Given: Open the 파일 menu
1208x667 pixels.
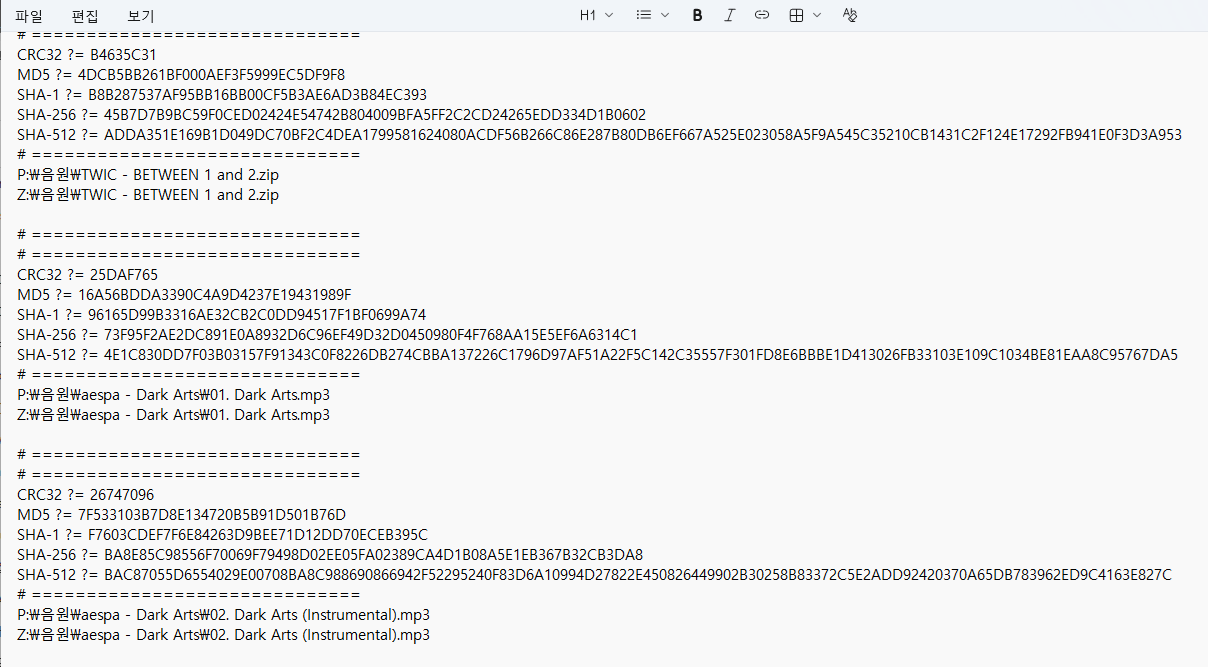Looking at the screenshot, I should (29, 16).
